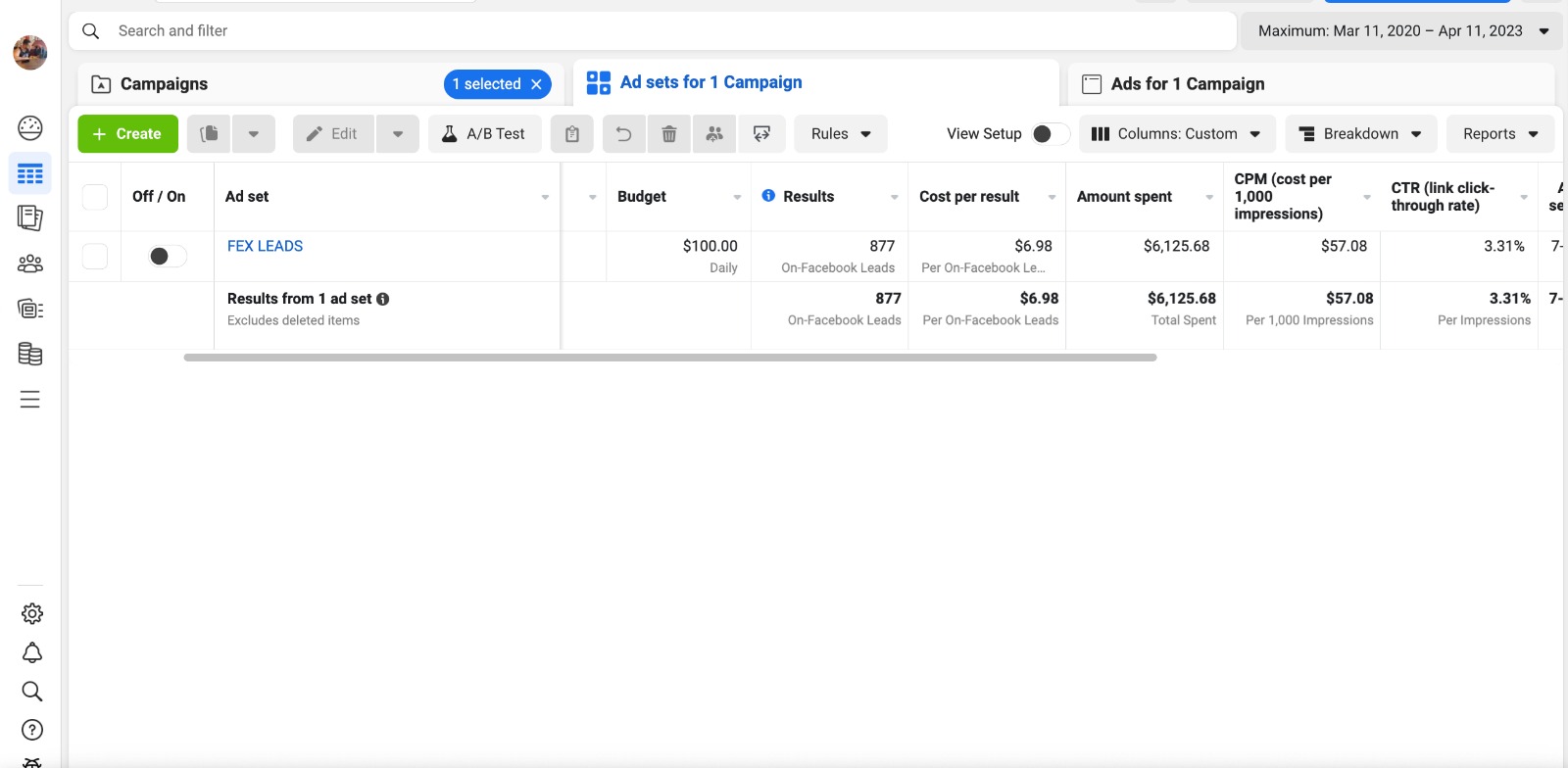The image size is (1568, 768).
Task: Enable the View Setup toggle
Action: (1050, 134)
